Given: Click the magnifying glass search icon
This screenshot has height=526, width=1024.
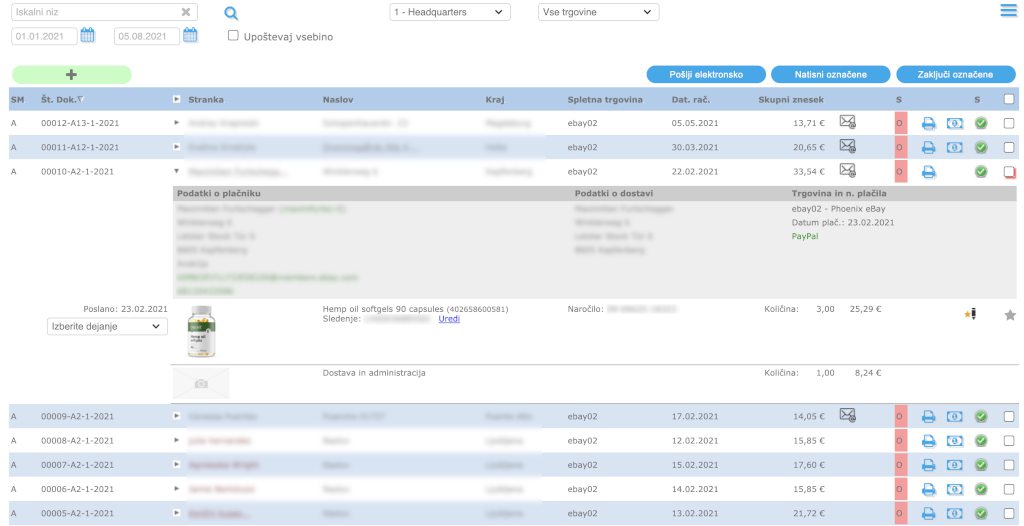Looking at the screenshot, I should pos(231,13).
